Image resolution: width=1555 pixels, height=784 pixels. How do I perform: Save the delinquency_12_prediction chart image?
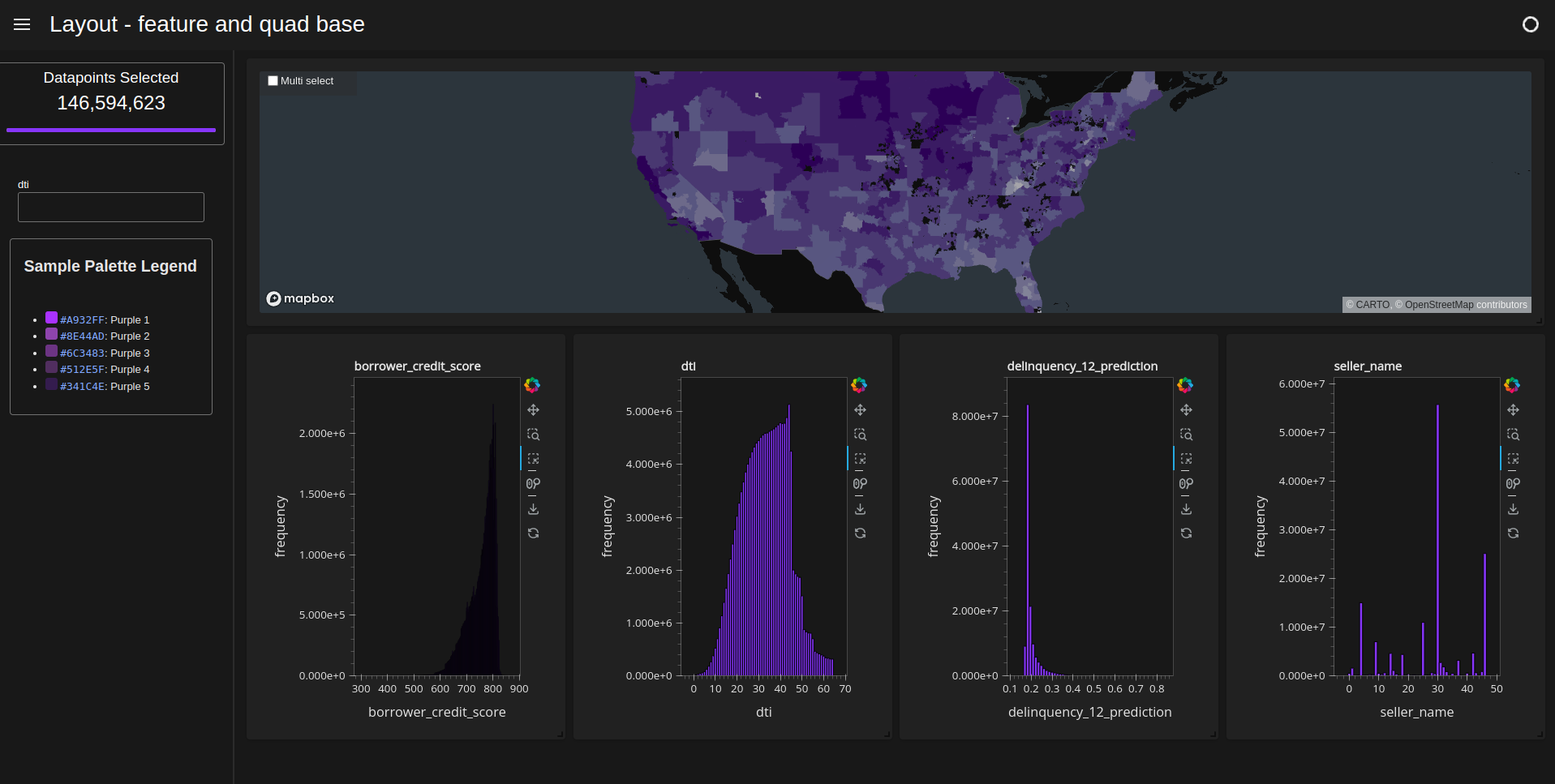coord(1186,509)
